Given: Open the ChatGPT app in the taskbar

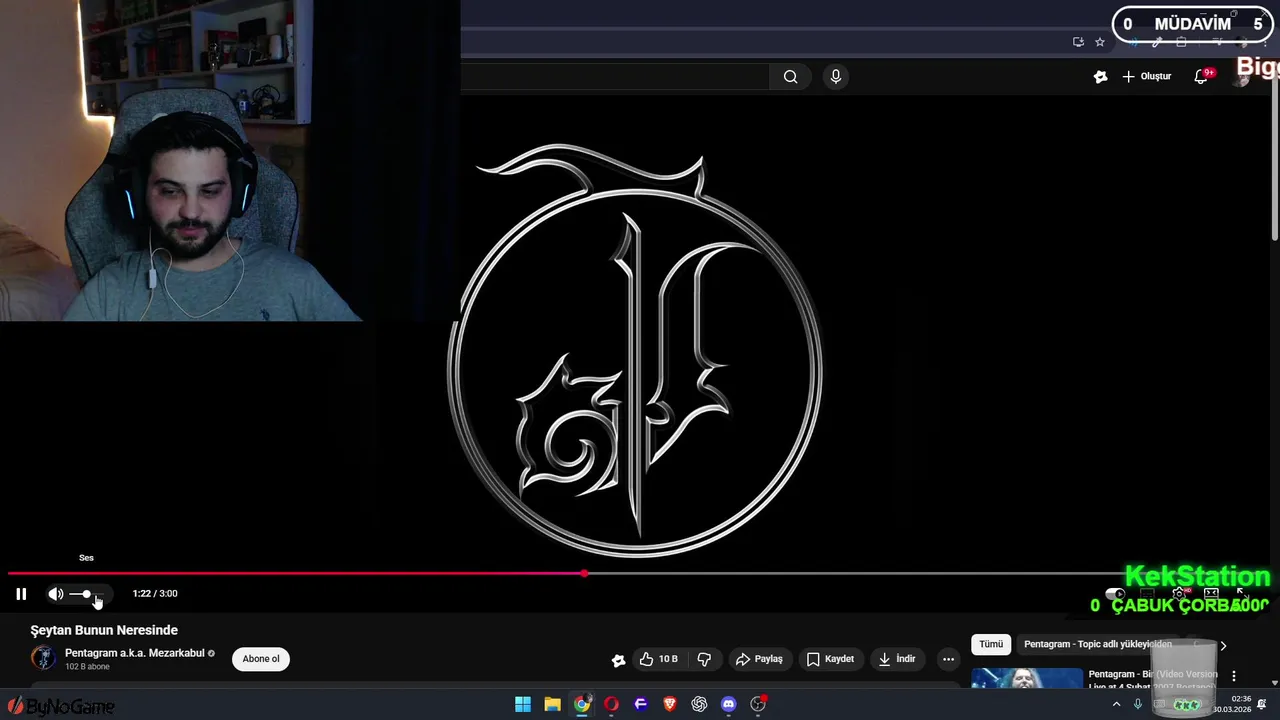Looking at the screenshot, I should [x=699, y=705].
